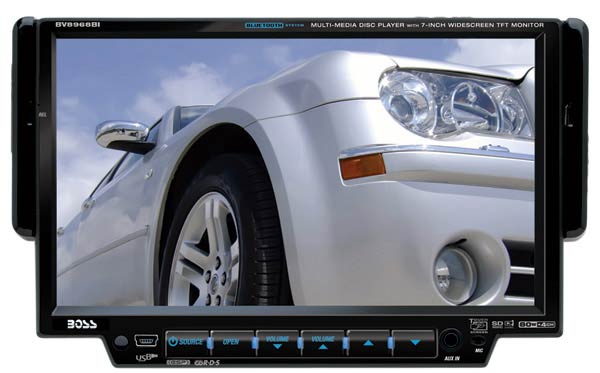Hit the Open button
The width and height of the screenshot is (600, 373).
coord(232,342)
